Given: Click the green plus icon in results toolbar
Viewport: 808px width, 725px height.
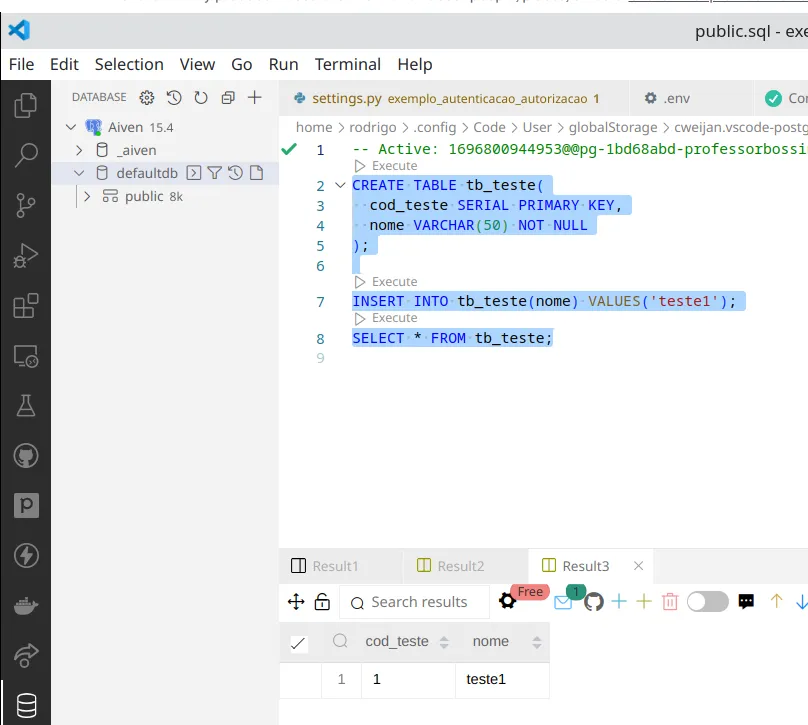Looking at the screenshot, I should [644, 601].
